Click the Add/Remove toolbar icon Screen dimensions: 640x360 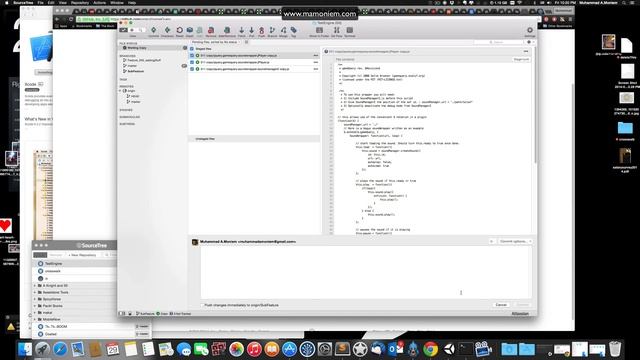227,31
